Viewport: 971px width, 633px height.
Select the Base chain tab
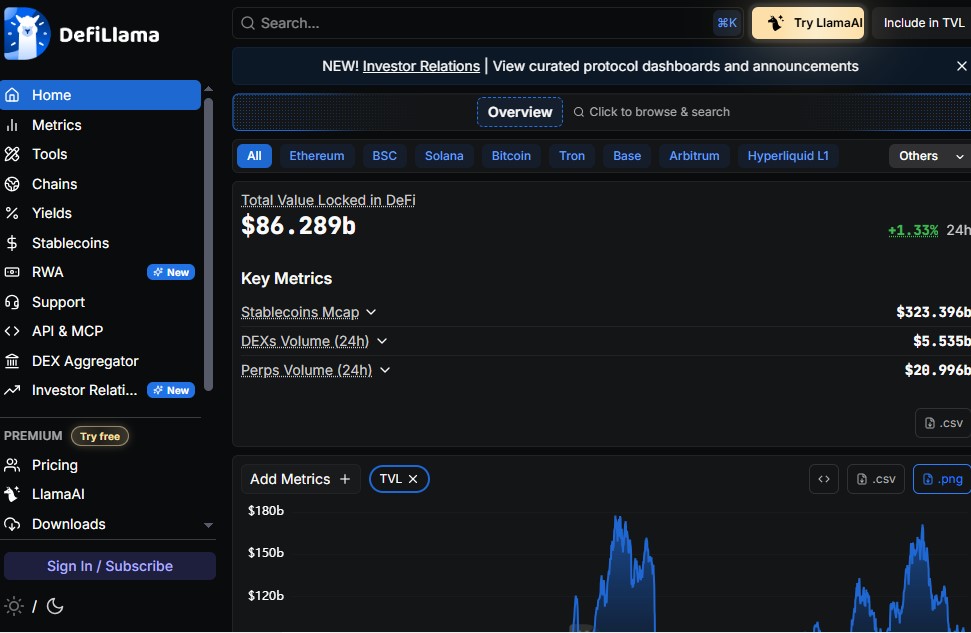(x=627, y=156)
